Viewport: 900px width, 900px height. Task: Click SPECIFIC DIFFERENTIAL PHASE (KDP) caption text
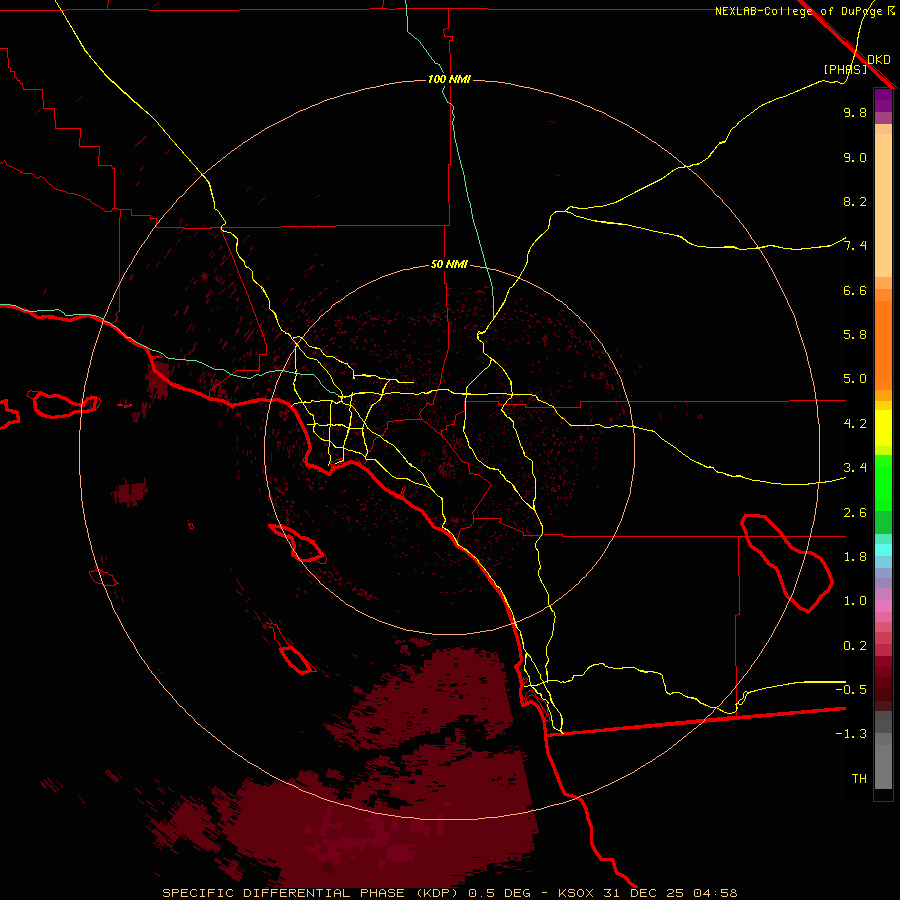pyautogui.click(x=309, y=893)
